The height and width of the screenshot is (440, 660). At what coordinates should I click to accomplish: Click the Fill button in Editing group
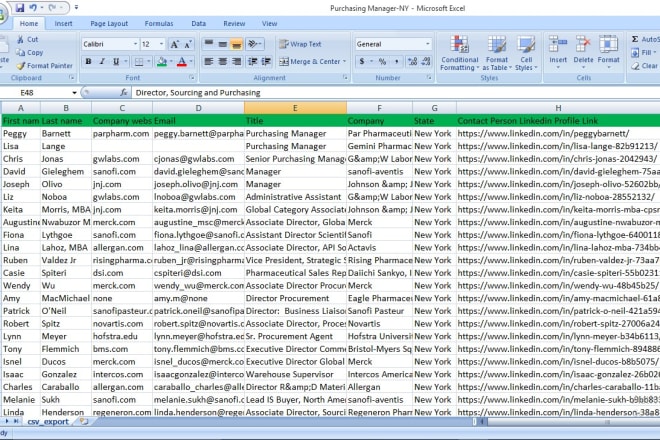point(644,53)
